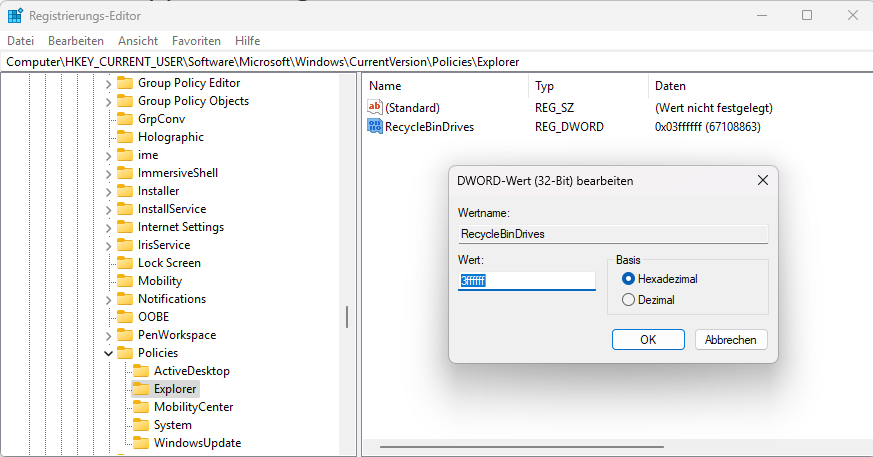Select the (Wert nicht festgelegt) data cell
The image size is (873, 457).
tap(714, 107)
